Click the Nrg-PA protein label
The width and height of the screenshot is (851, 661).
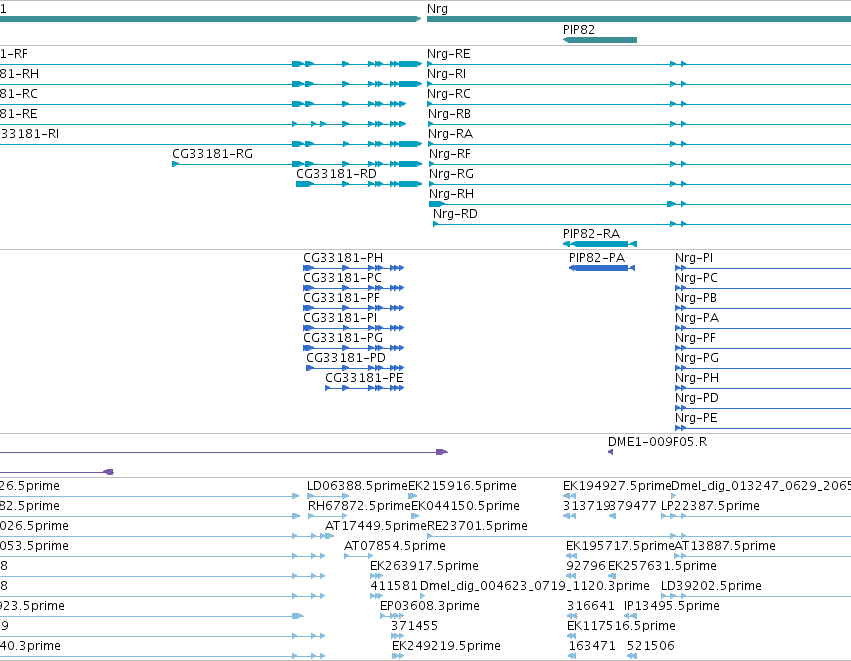pyautogui.click(x=697, y=318)
